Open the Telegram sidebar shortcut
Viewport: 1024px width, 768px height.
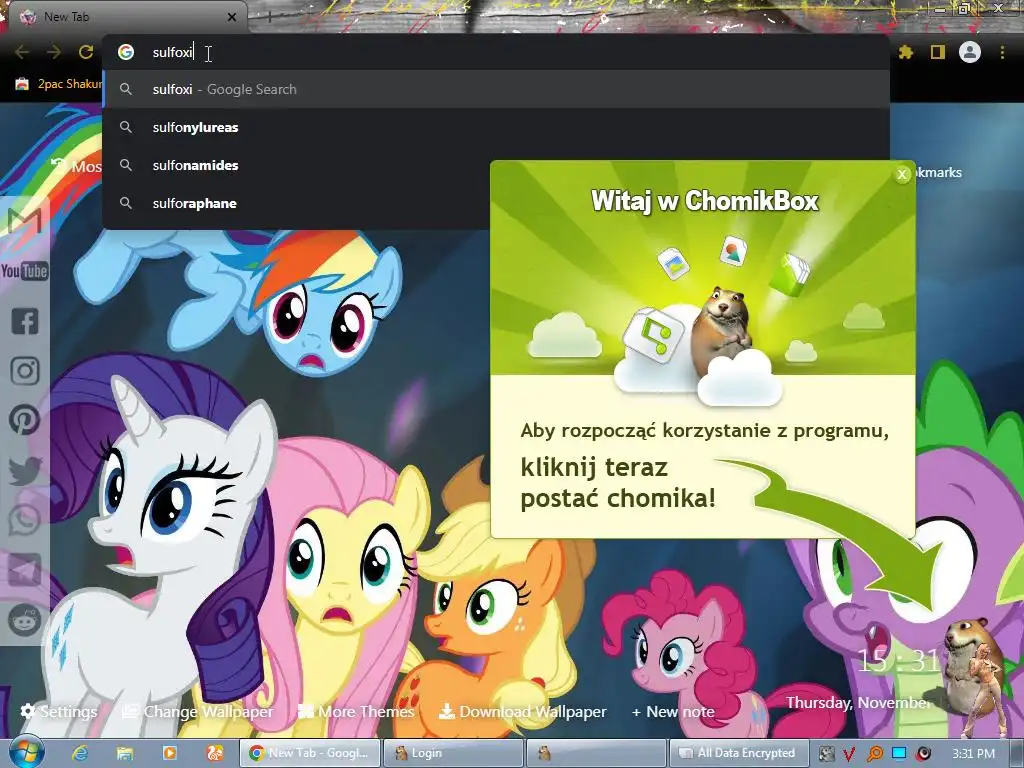[x=25, y=570]
